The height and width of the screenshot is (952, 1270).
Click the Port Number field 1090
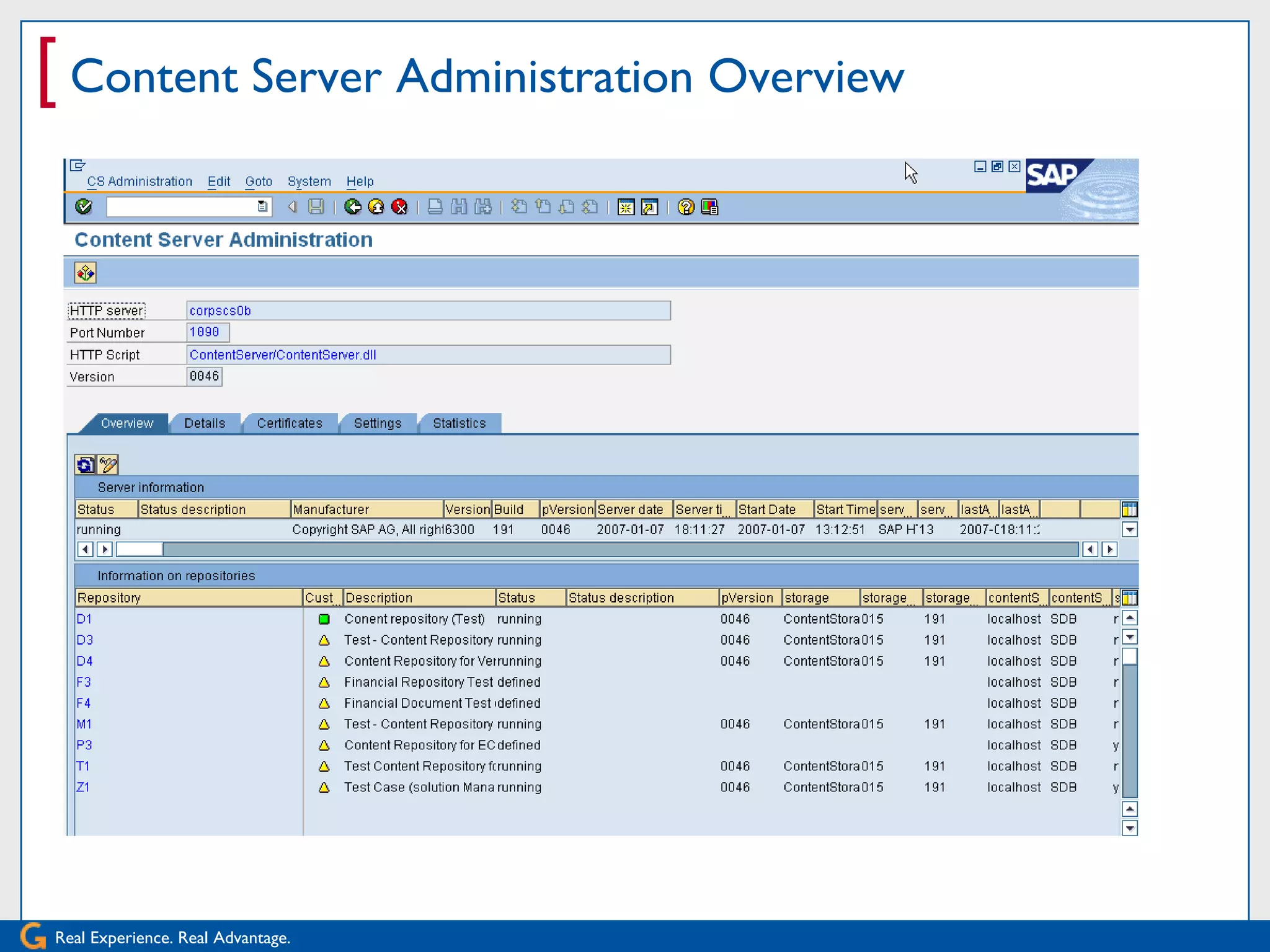tap(208, 332)
